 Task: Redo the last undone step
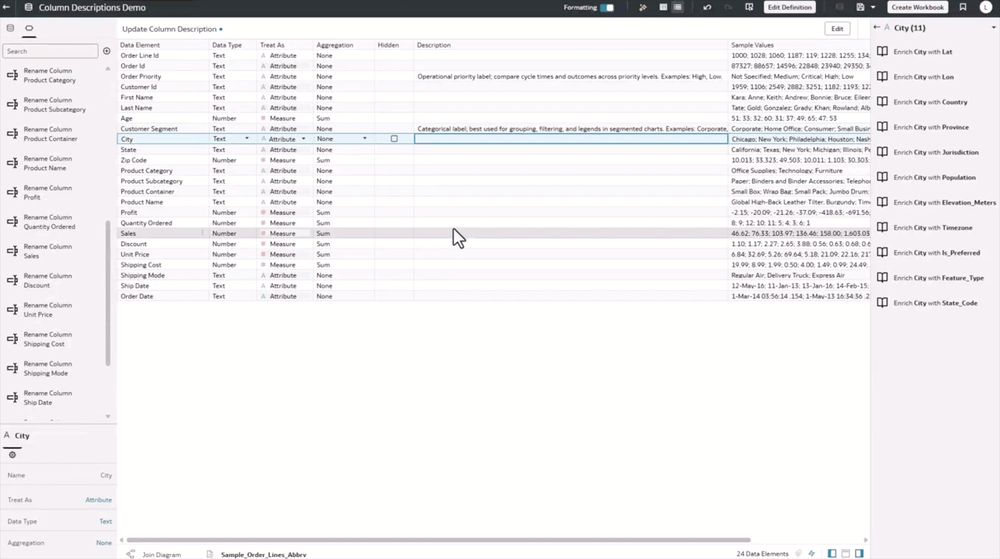pyautogui.click(x=728, y=8)
